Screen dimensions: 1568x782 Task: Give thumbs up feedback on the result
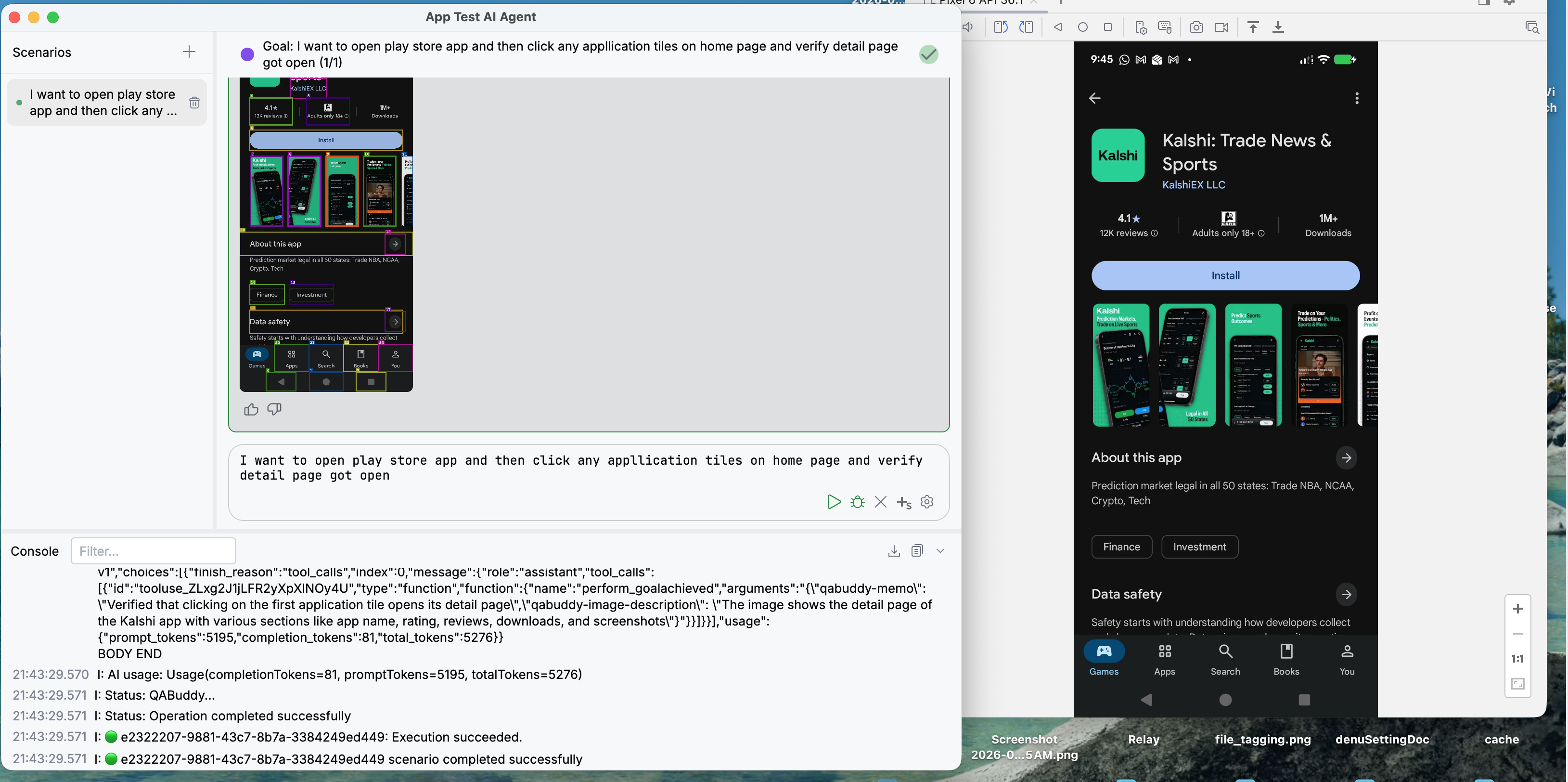point(251,409)
